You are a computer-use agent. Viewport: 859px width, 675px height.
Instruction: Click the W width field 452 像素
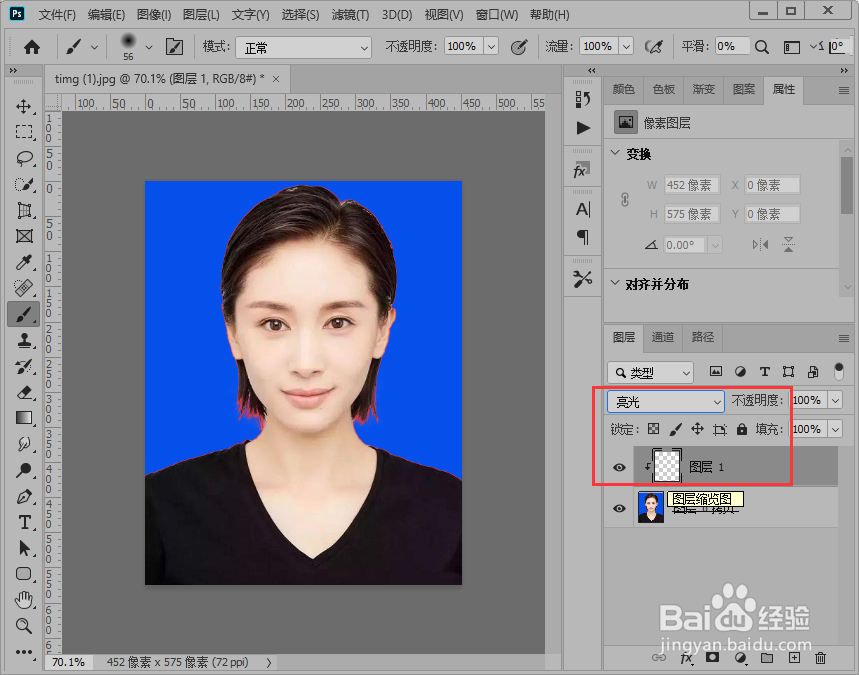click(x=692, y=185)
